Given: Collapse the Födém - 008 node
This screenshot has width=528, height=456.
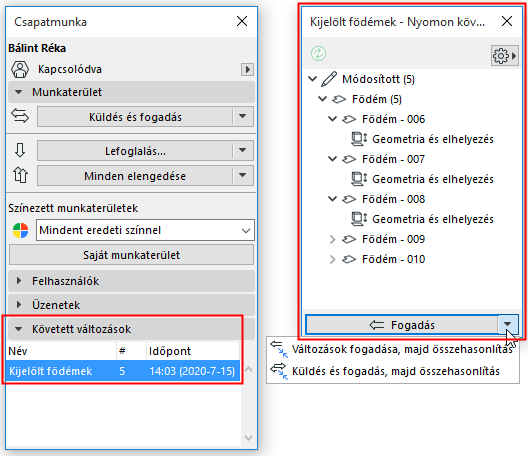Looking at the screenshot, I should (x=333, y=199).
